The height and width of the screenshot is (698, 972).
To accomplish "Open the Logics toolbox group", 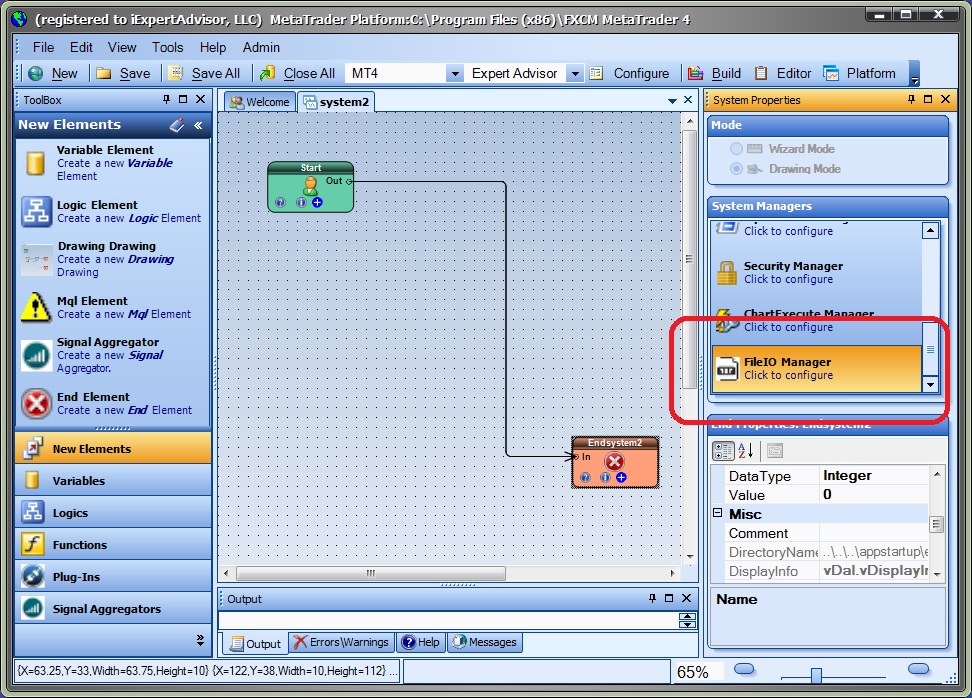I will tap(113, 513).
